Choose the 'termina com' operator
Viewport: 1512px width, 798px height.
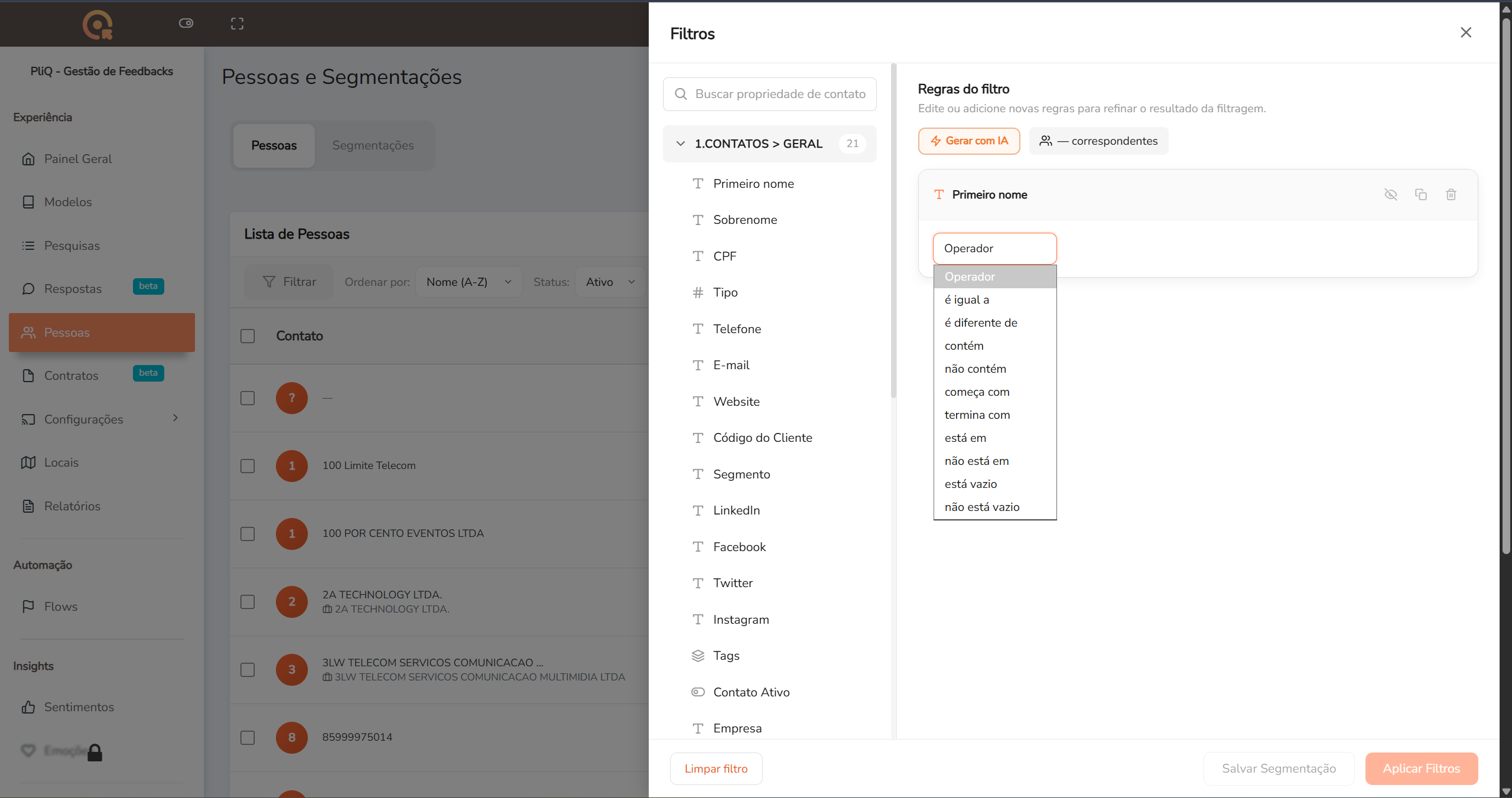coord(995,415)
